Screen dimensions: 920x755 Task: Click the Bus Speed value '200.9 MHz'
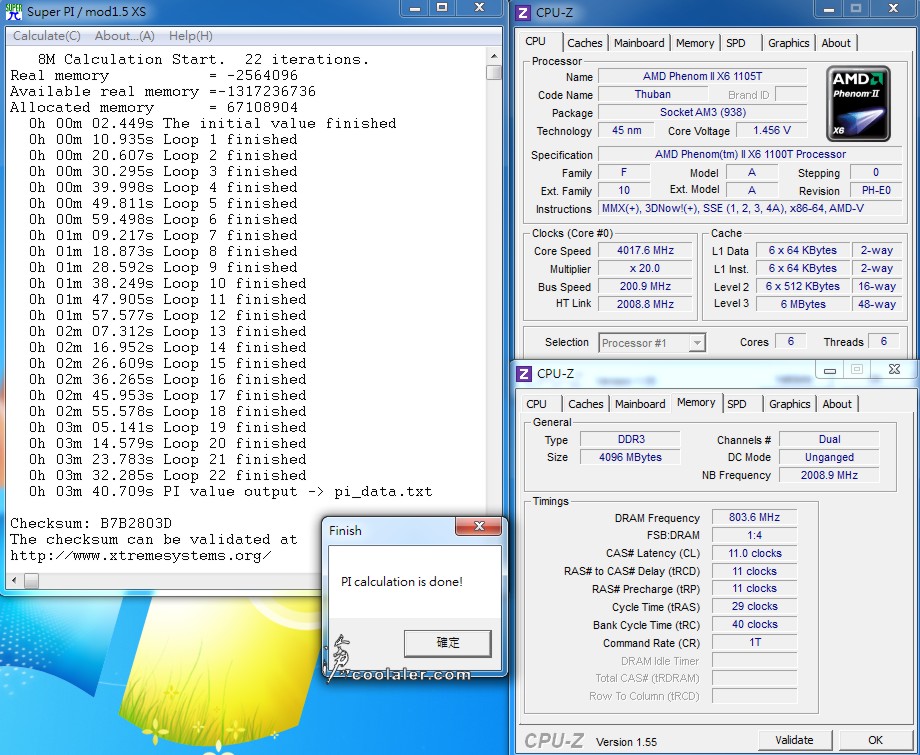[x=645, y=286]
